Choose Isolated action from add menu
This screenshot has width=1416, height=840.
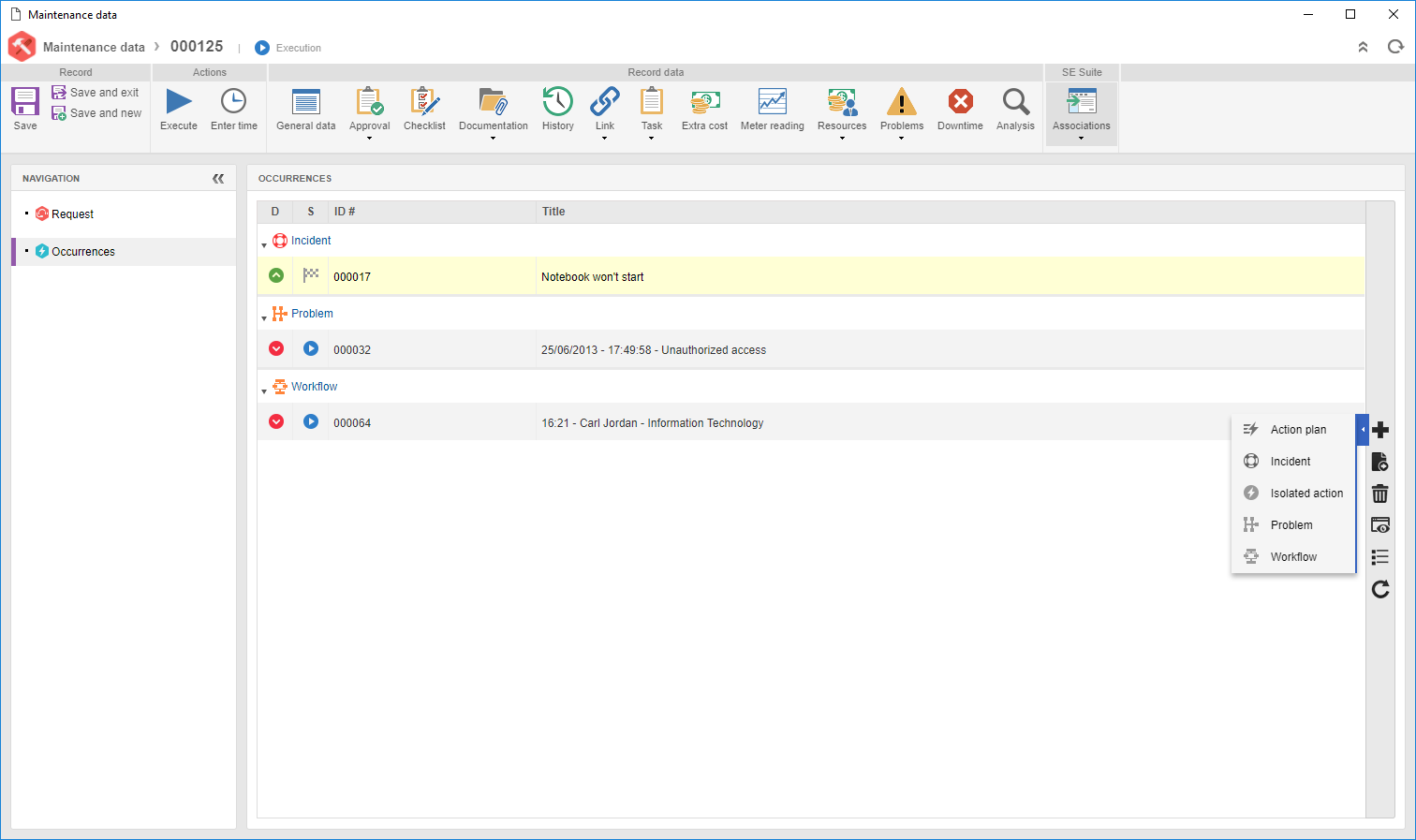(1293, 494)
